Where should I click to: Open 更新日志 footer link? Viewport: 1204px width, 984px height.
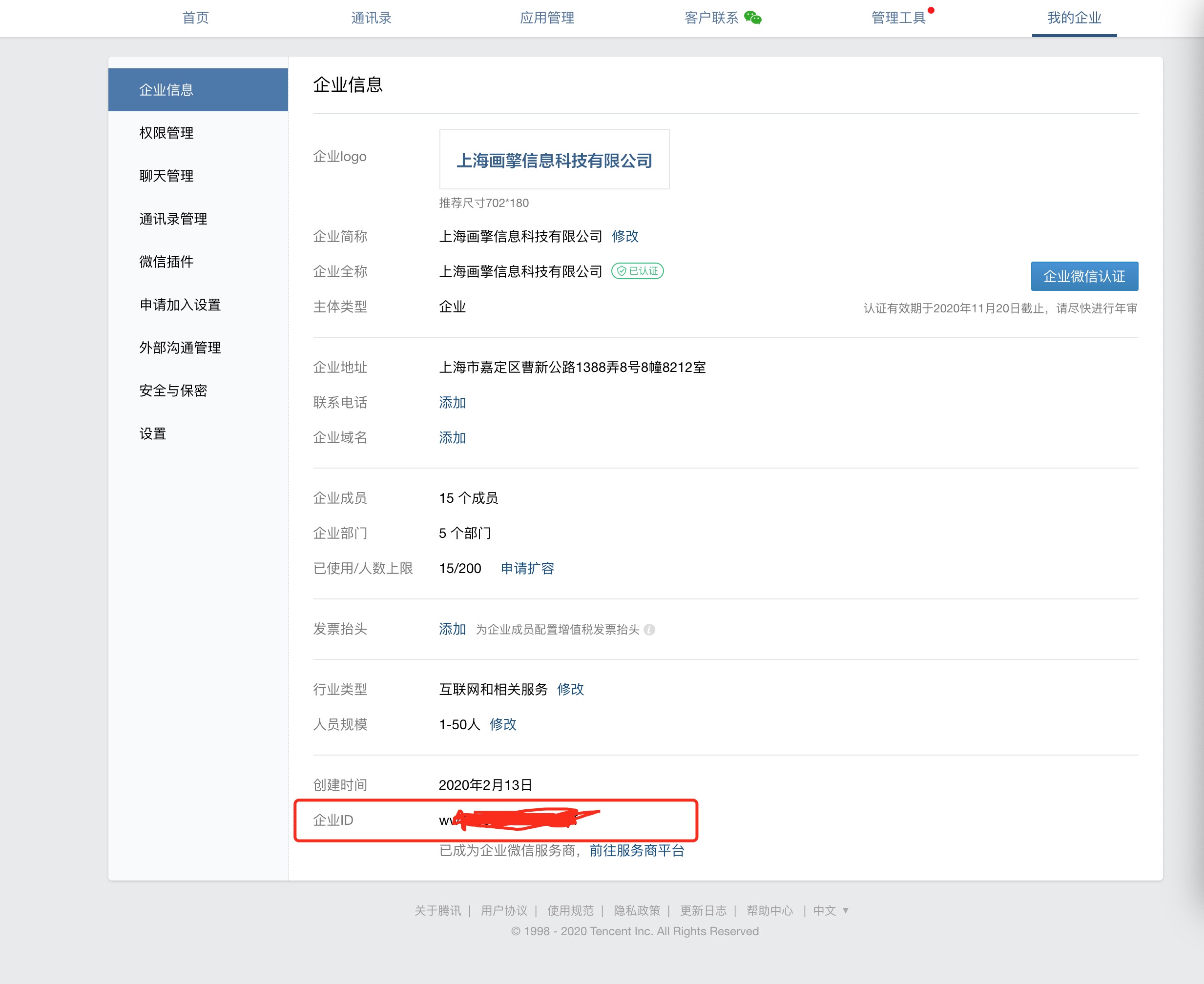pyautogui.click(x=703, y=910)
